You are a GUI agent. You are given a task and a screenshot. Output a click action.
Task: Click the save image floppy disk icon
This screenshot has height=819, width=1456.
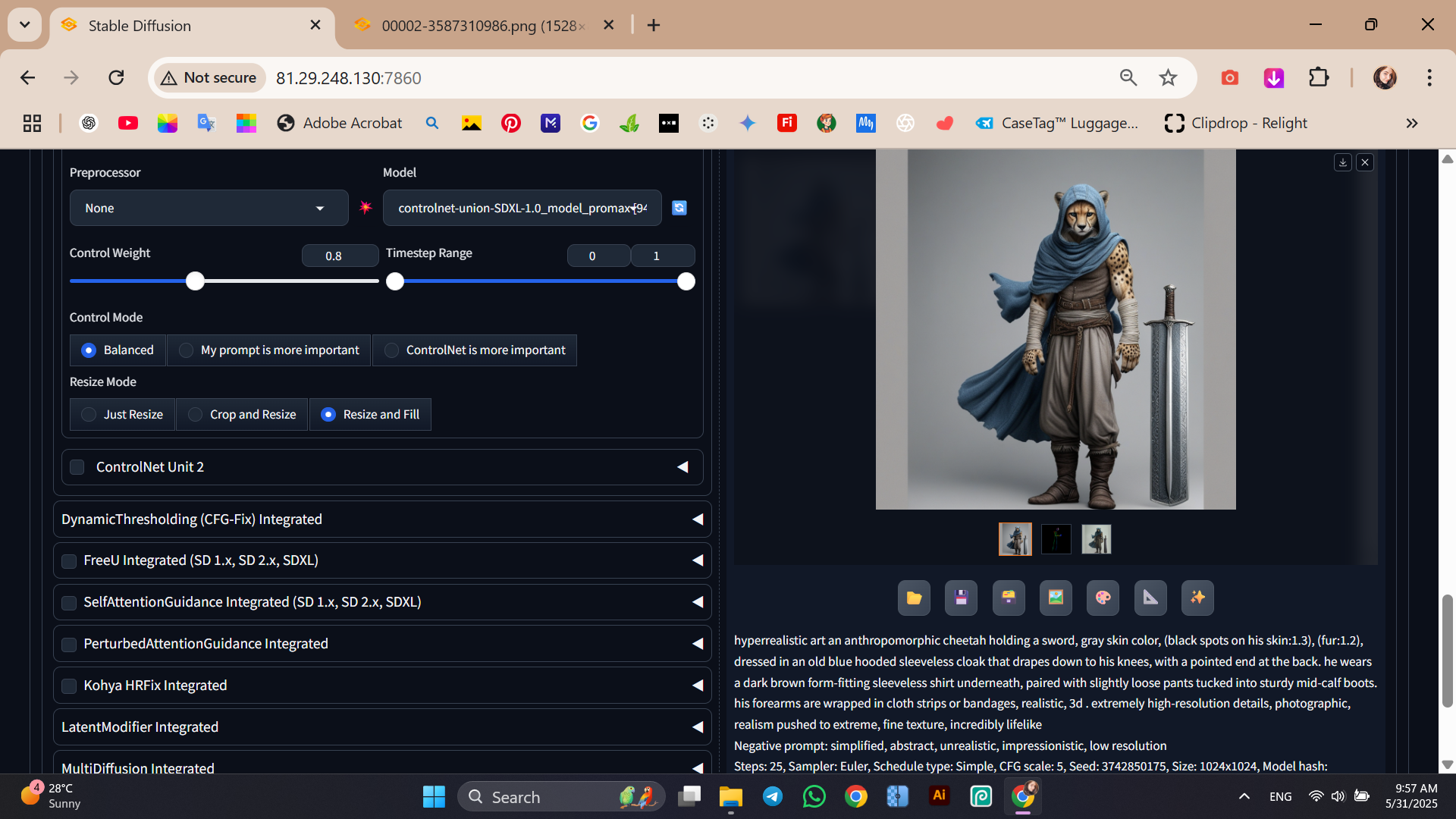point(961,598)
